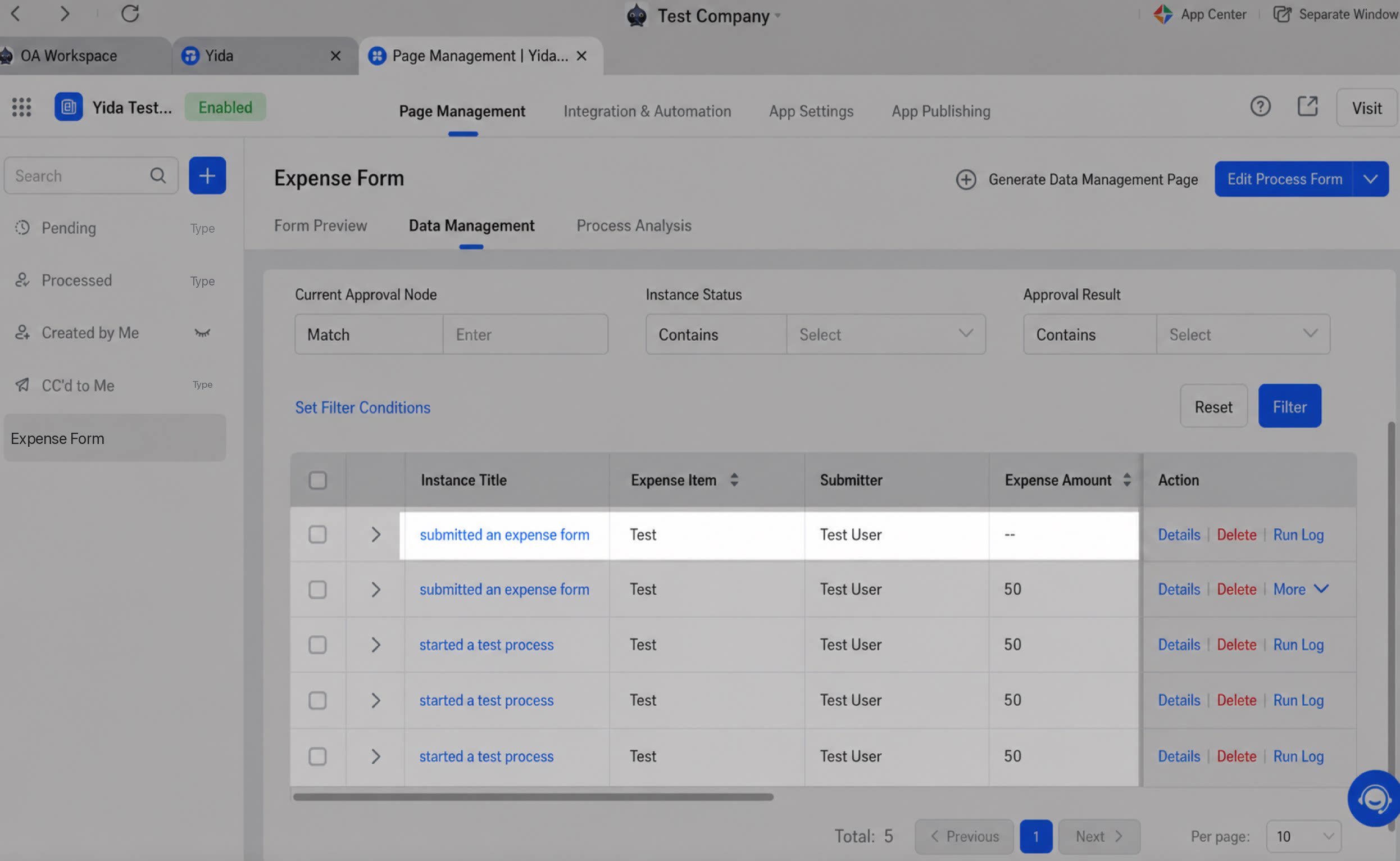Click the help question mark icon

pos(1260,106)
